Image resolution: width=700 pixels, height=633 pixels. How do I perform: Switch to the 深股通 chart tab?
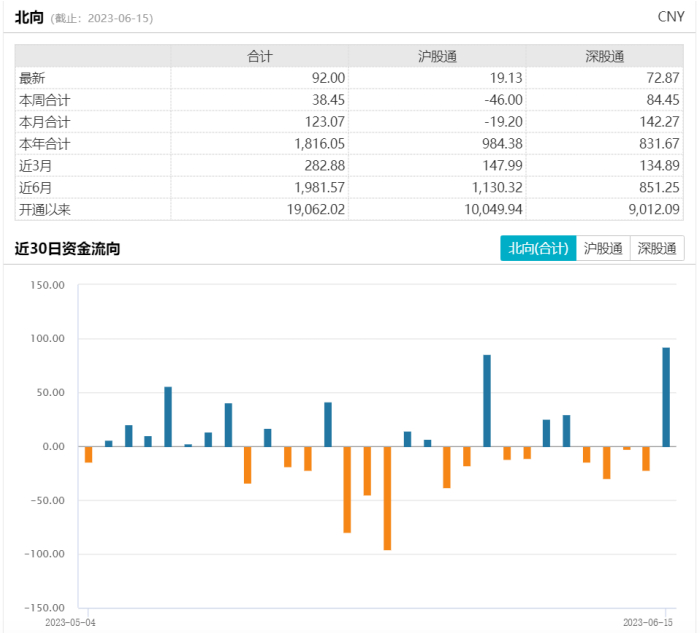click(657, 248)
